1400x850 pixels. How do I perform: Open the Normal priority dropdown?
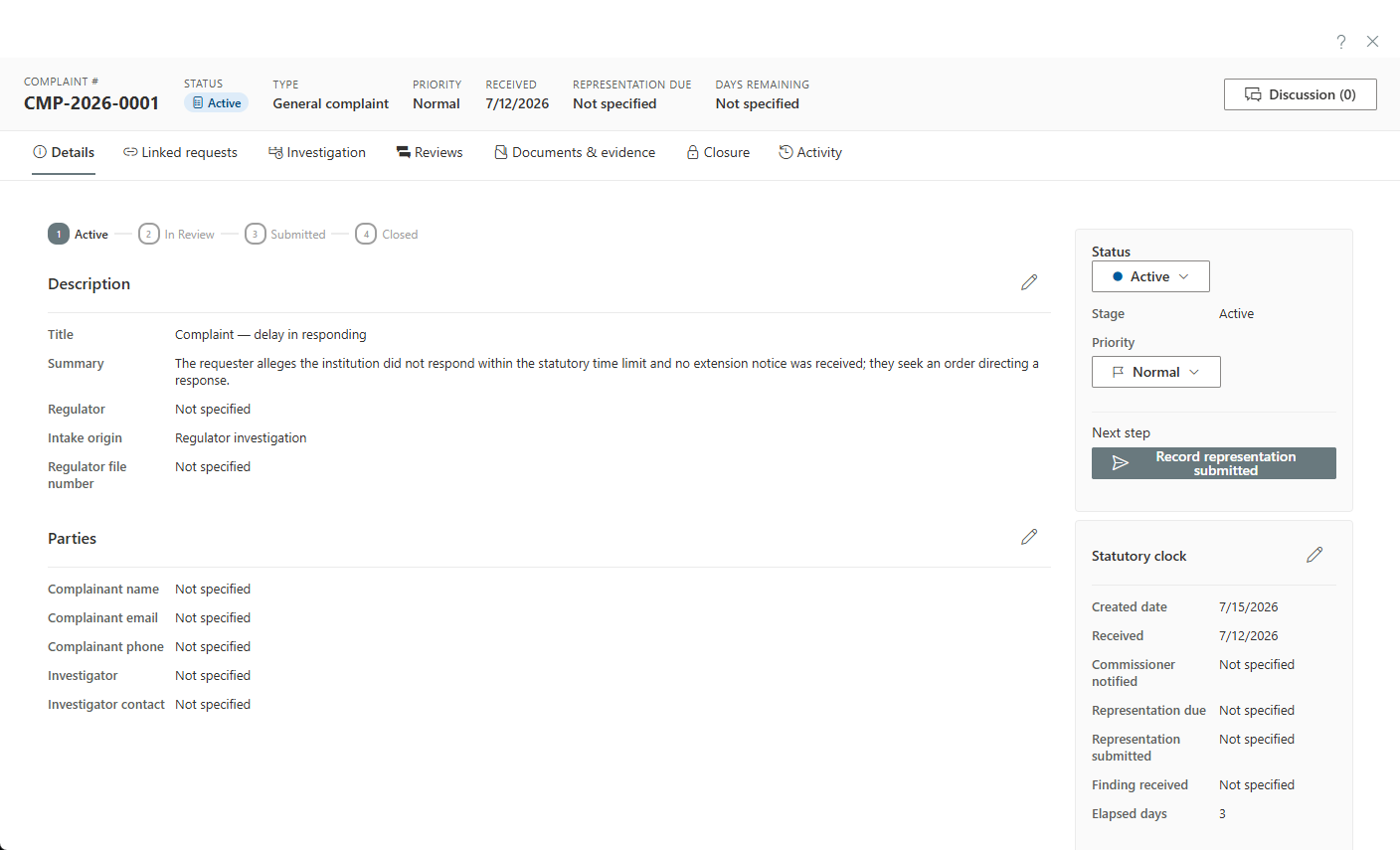pyautogui.click(x=1155, y=372)
